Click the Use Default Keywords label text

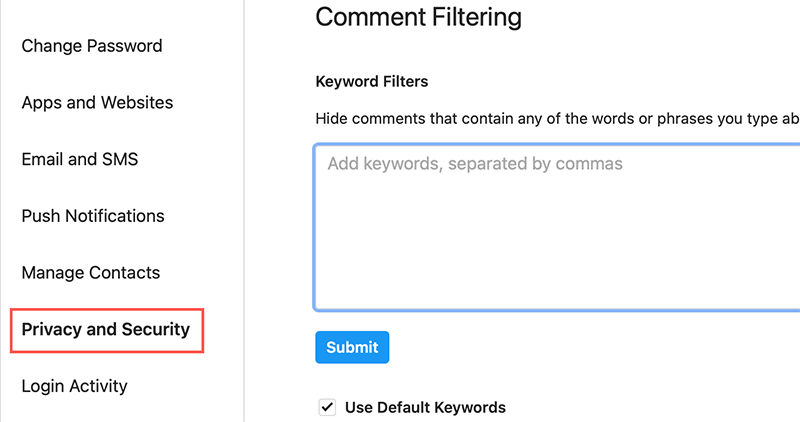[426, 407]
